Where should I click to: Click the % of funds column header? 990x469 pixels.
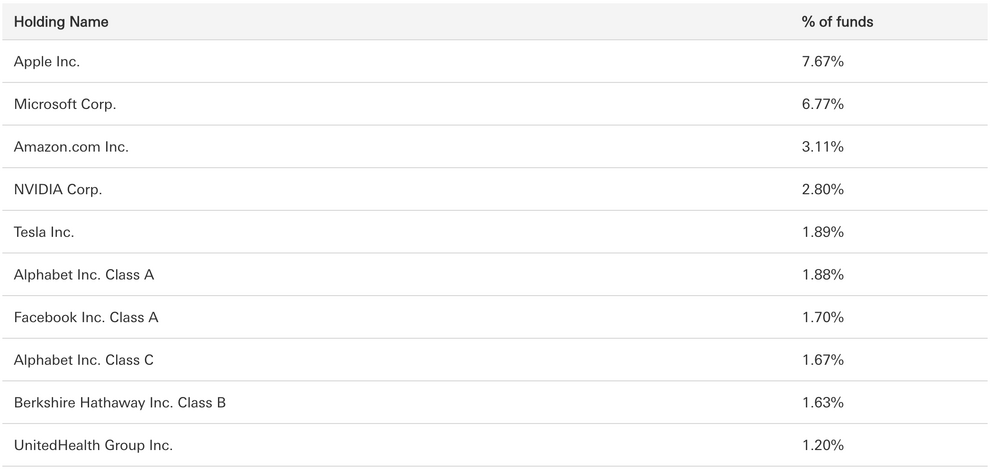(837, 22)
